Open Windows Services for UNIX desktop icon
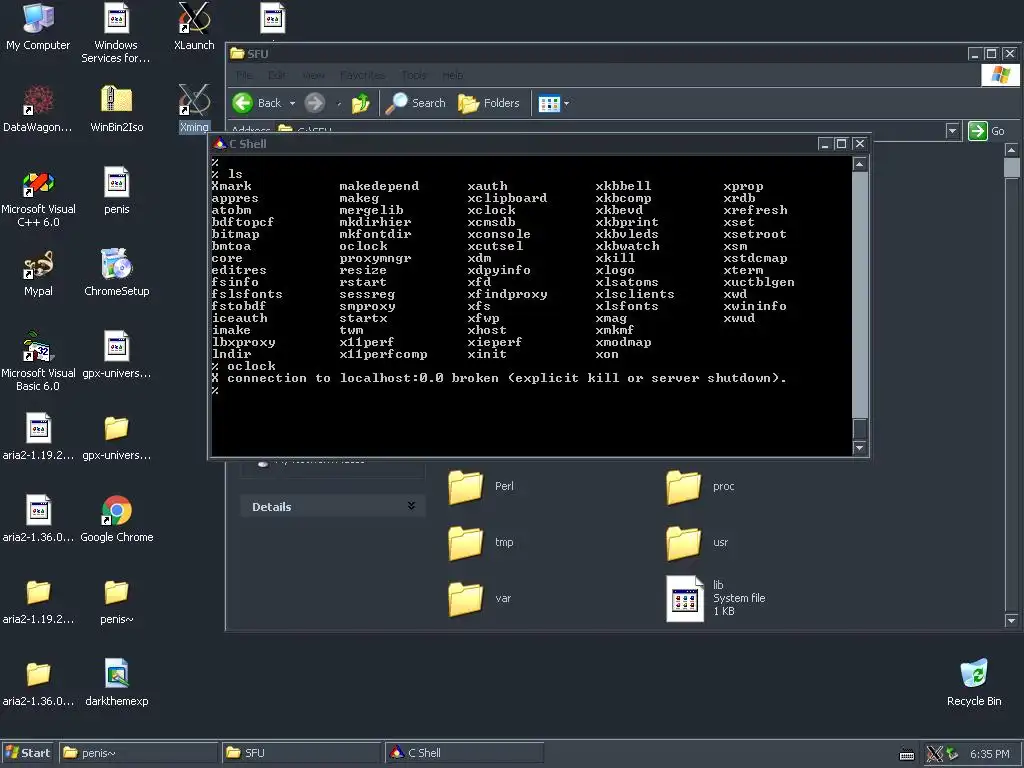The image size is (1024, 768). coord(116,33)
